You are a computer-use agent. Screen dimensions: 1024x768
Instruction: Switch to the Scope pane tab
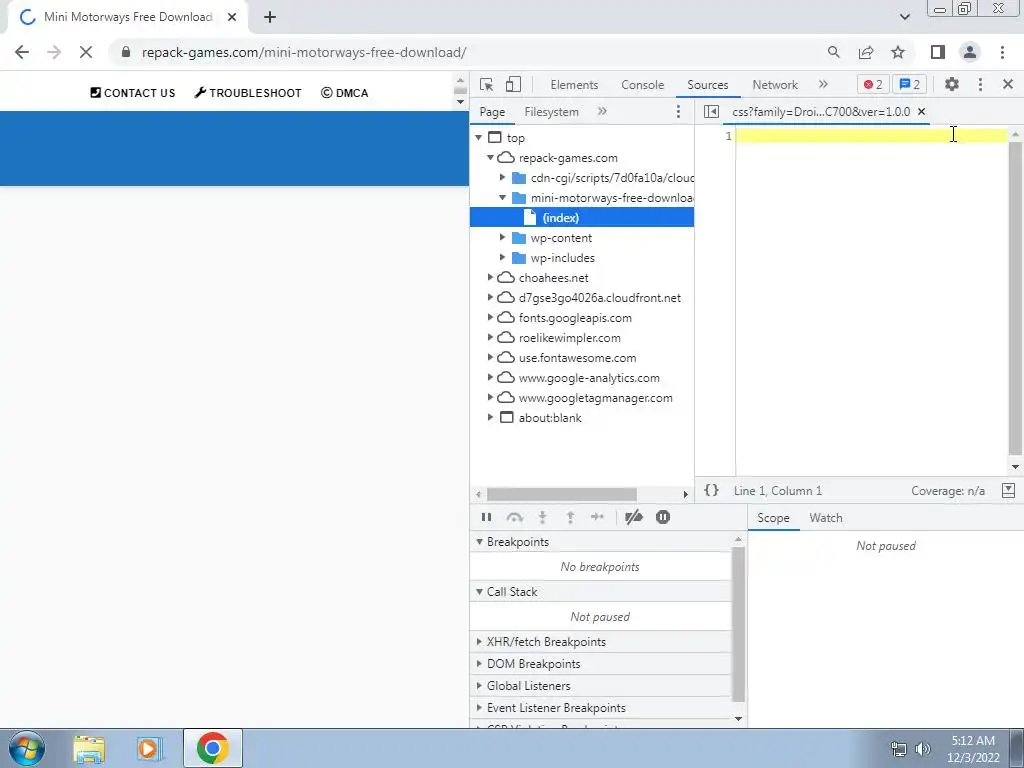pos(773,518)
